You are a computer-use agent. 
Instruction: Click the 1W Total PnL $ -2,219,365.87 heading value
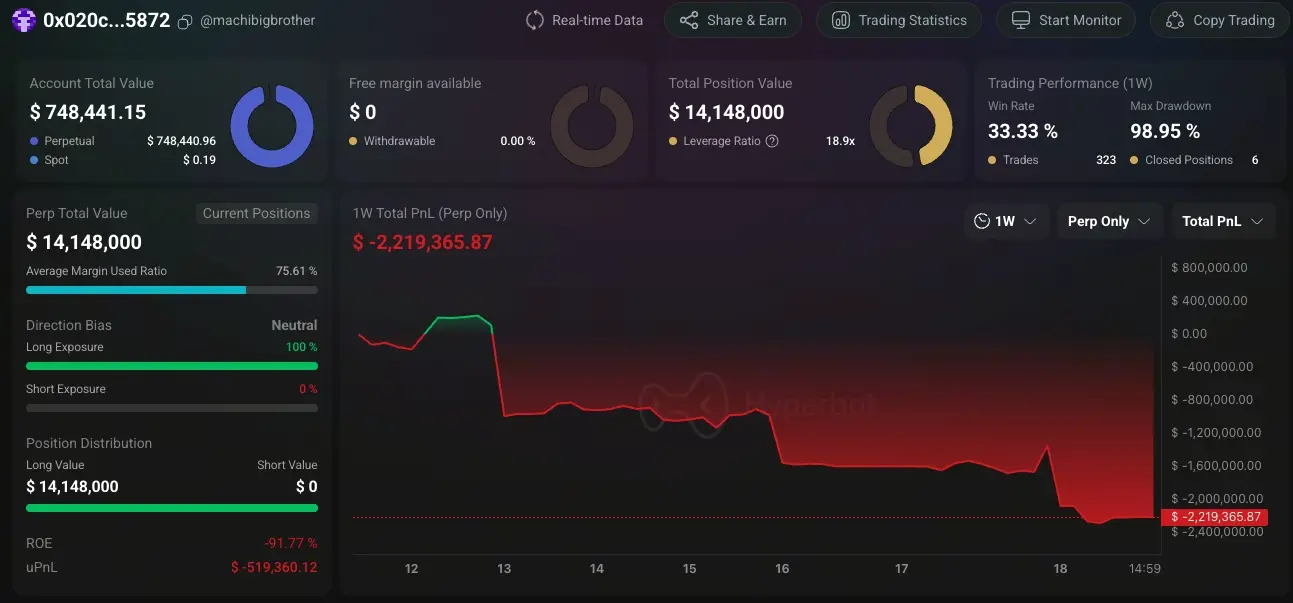click(423, 242)
